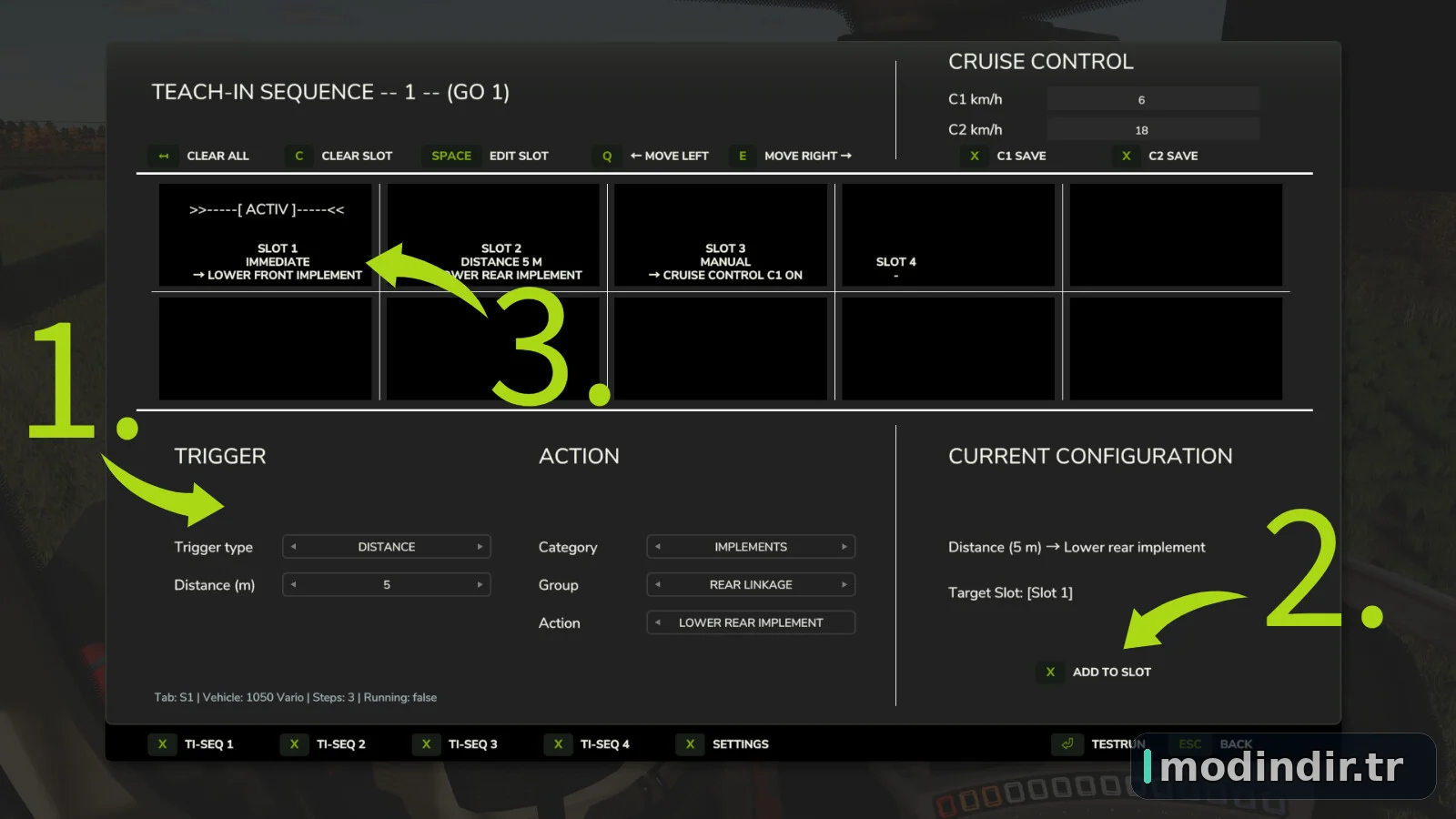The height and width of the screenshot is (819, 1456).
Task: Select next Trigger type with right arrow
Action: [x=480, y=547]
